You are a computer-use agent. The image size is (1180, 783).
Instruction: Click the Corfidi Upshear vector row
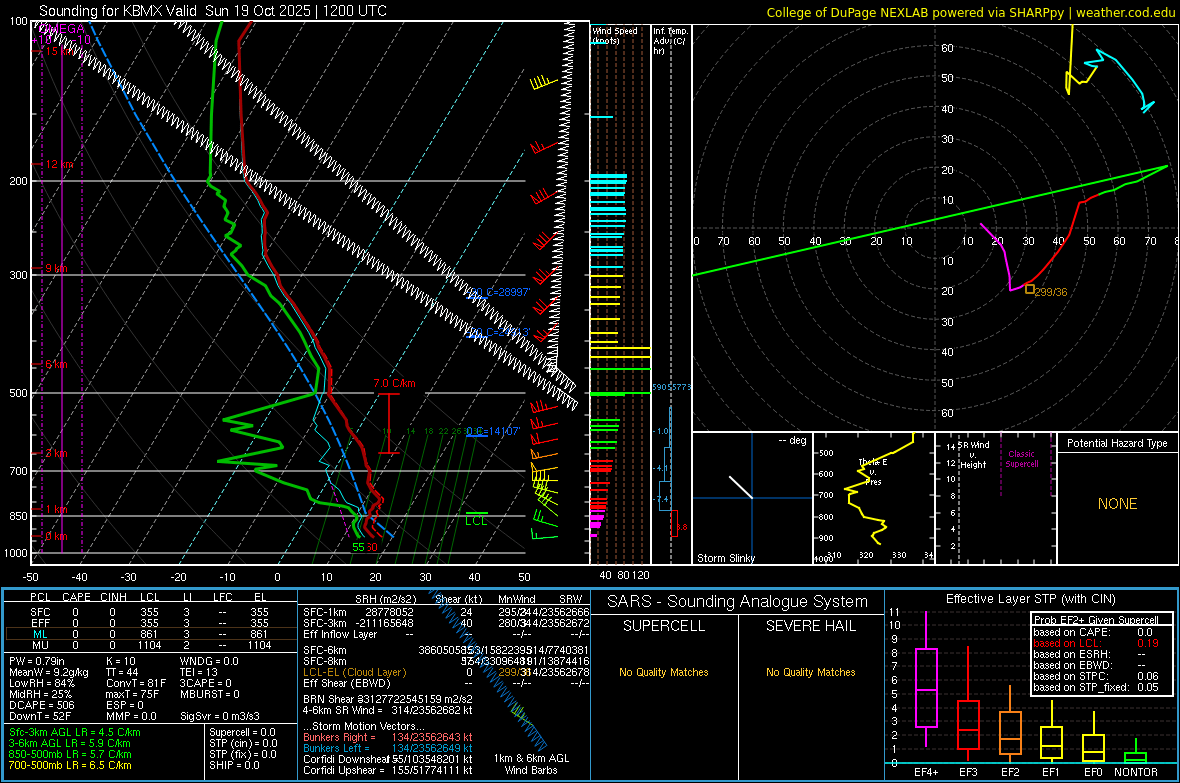pyautogui.click(x=388, y=770)
